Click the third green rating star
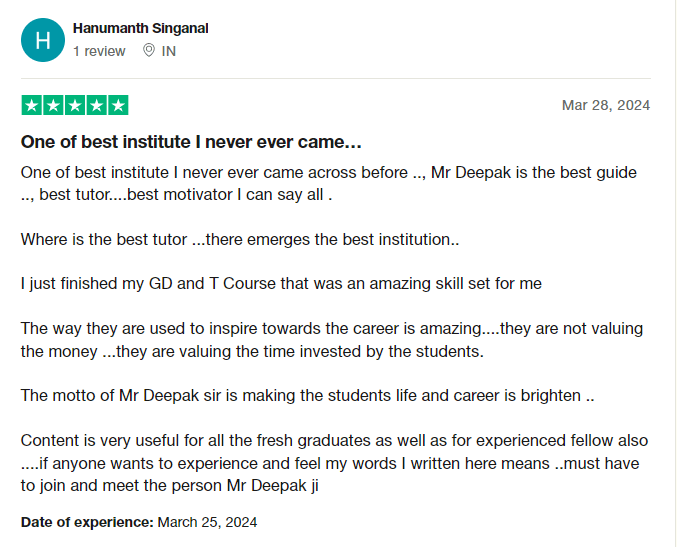Viewport: 677px width, 547px height. (75, 105)
